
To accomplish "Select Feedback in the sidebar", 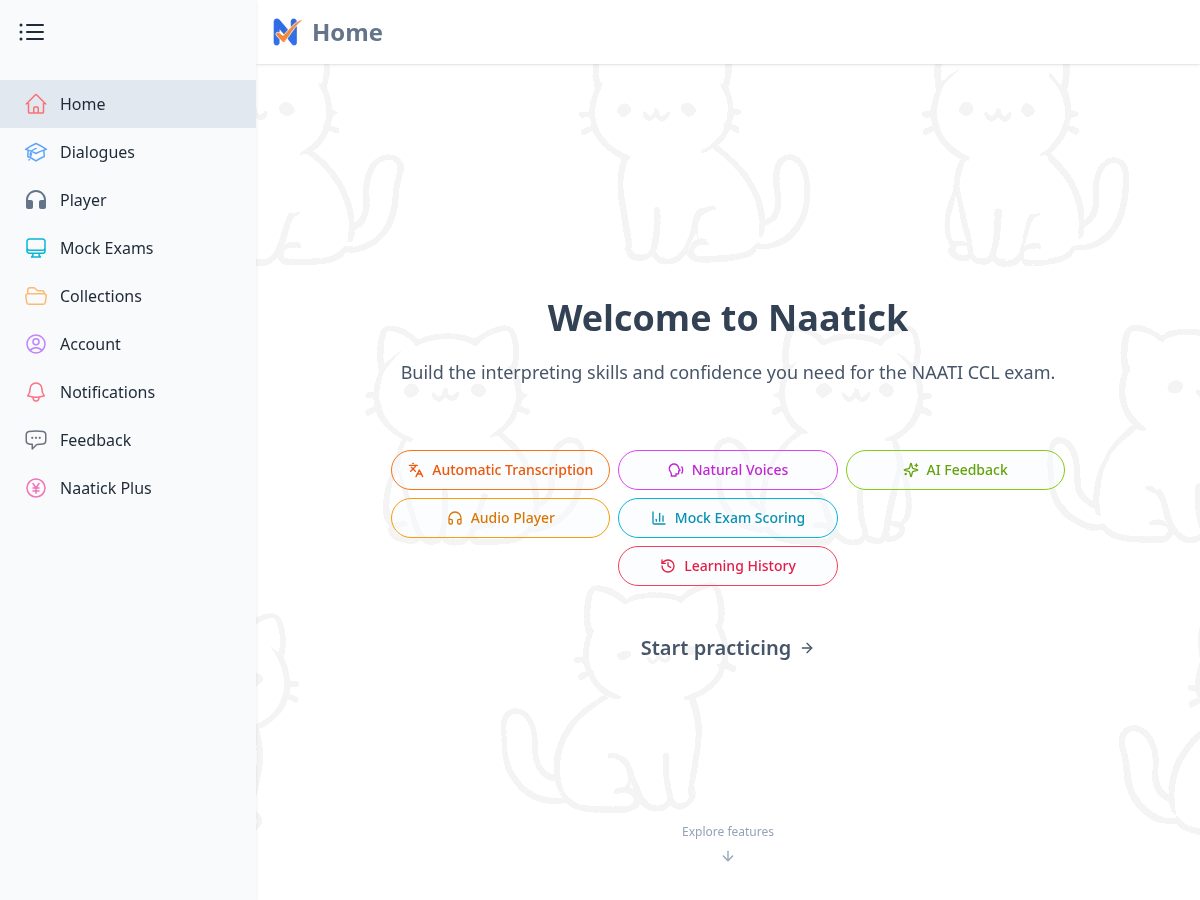I will [x=128, y=440].
